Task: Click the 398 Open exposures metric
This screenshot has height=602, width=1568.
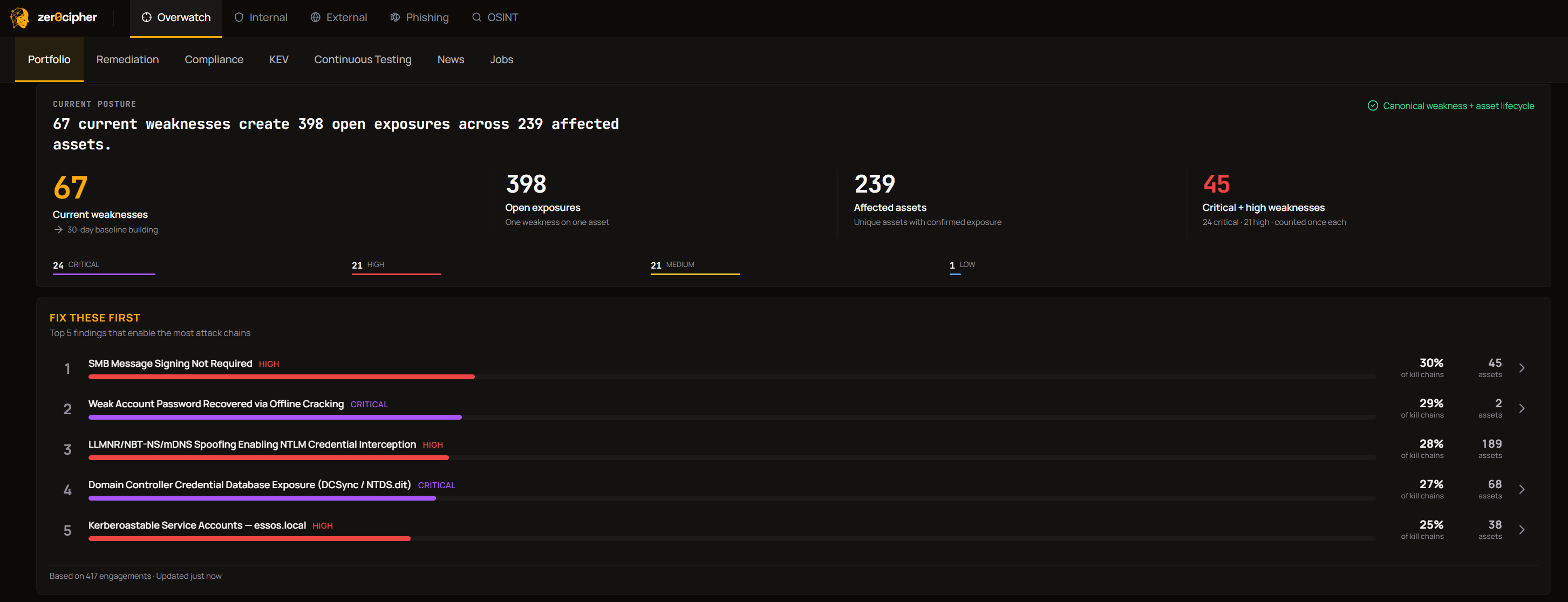Action: 557,200
